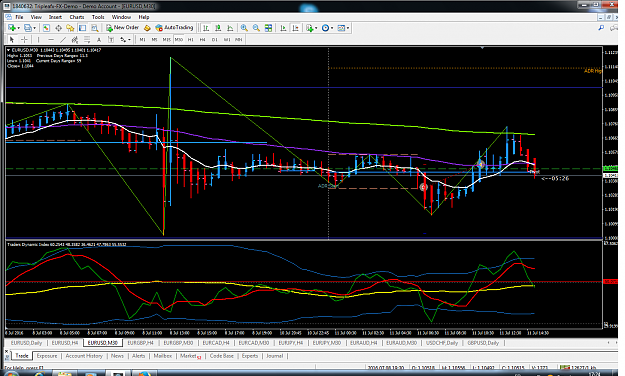Viewport: 625px width, 376px height.
Task: Switch to MN timeframe
Action: [x=238, y=39]
